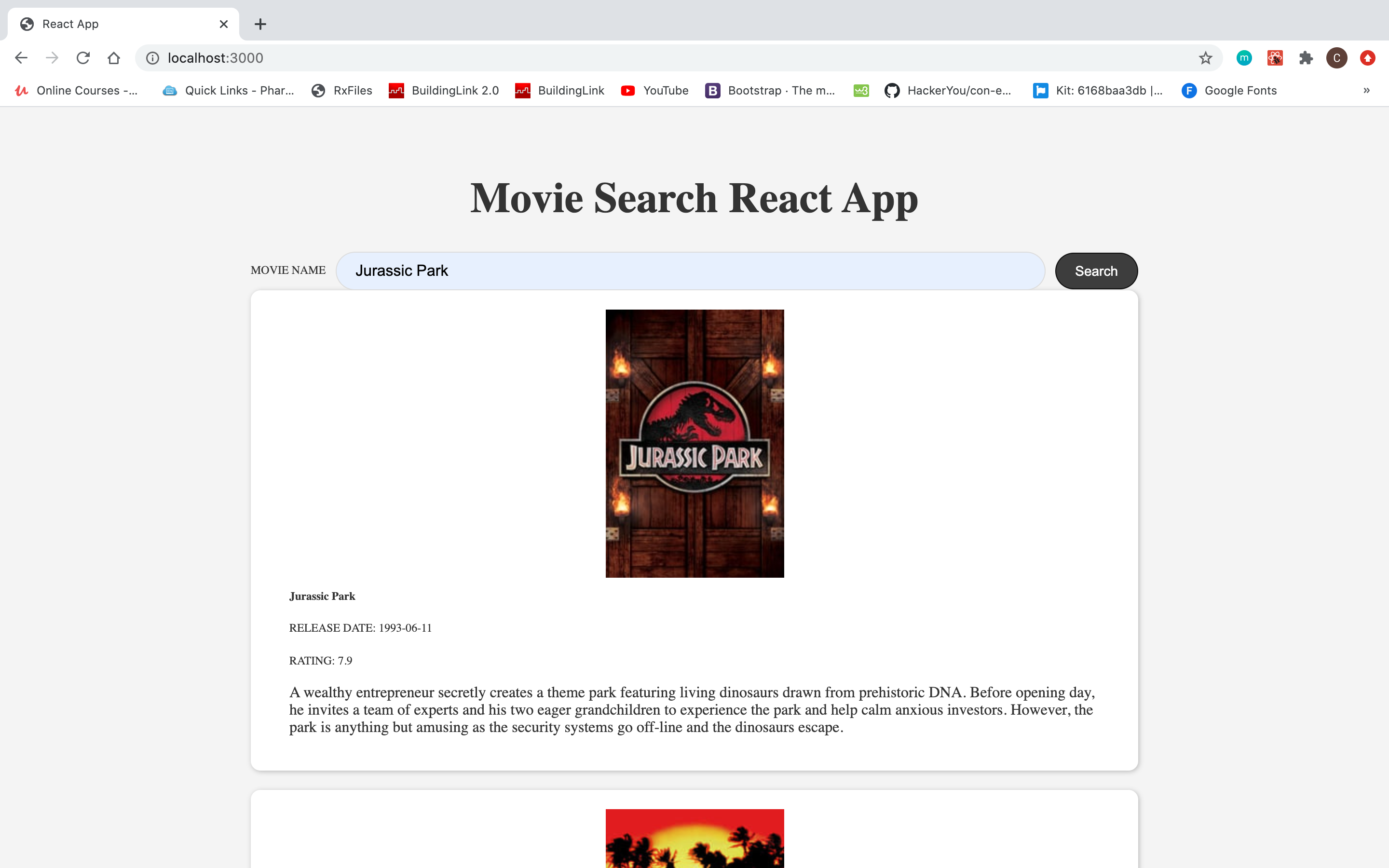Click the 'MOVIE NAME' label

click(x=288, y=271)
